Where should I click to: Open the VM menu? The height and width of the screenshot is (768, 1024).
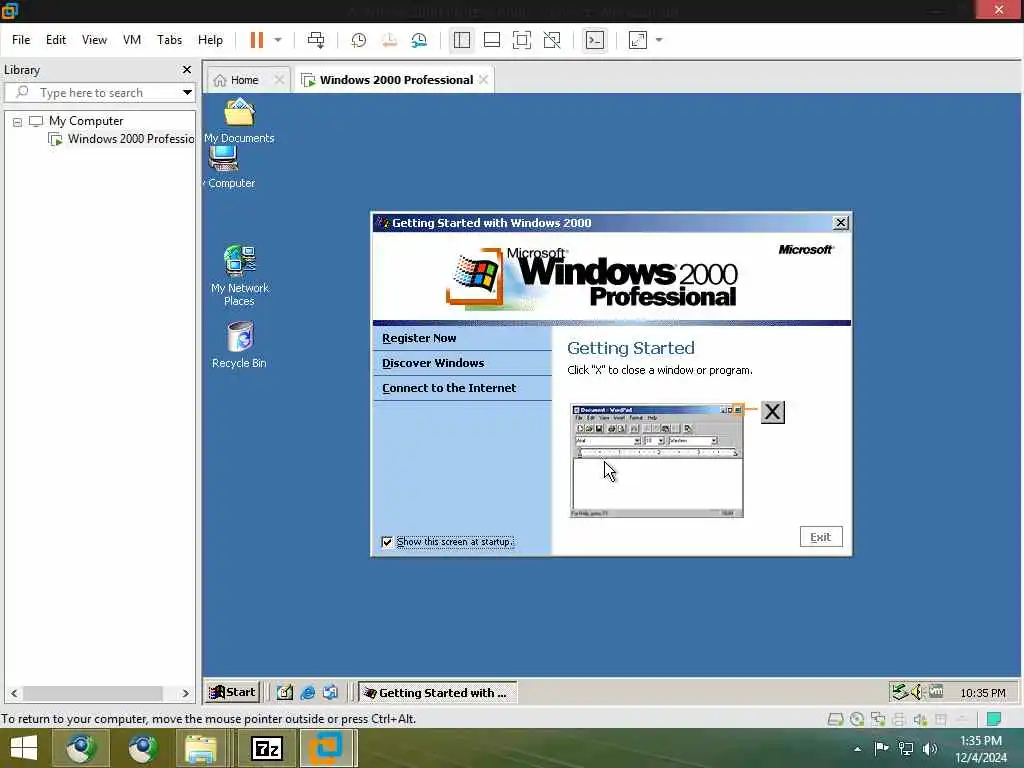[x=132, y=40]
